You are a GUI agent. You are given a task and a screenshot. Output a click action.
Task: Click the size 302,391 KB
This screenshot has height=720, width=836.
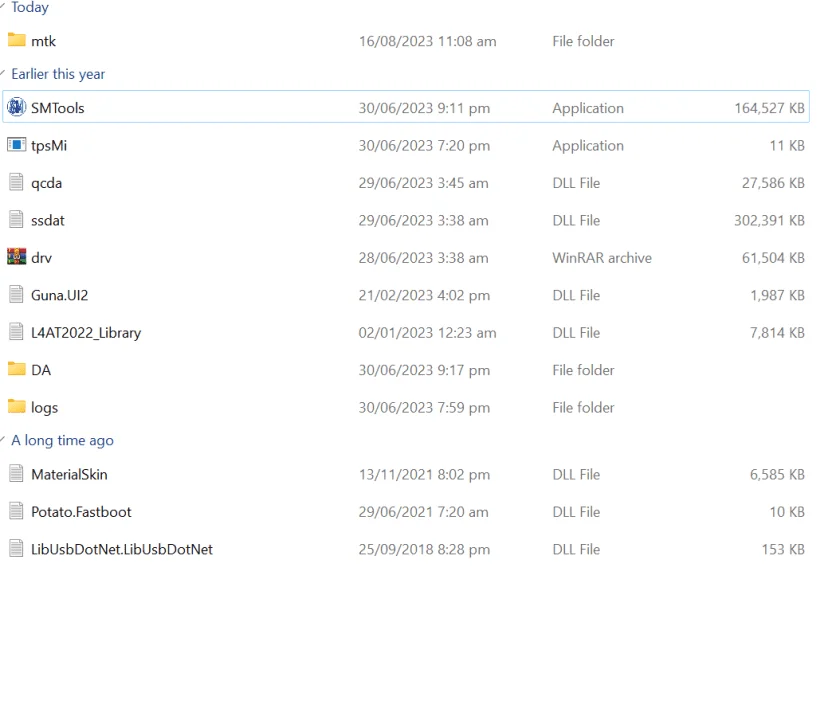click(769, 220)
